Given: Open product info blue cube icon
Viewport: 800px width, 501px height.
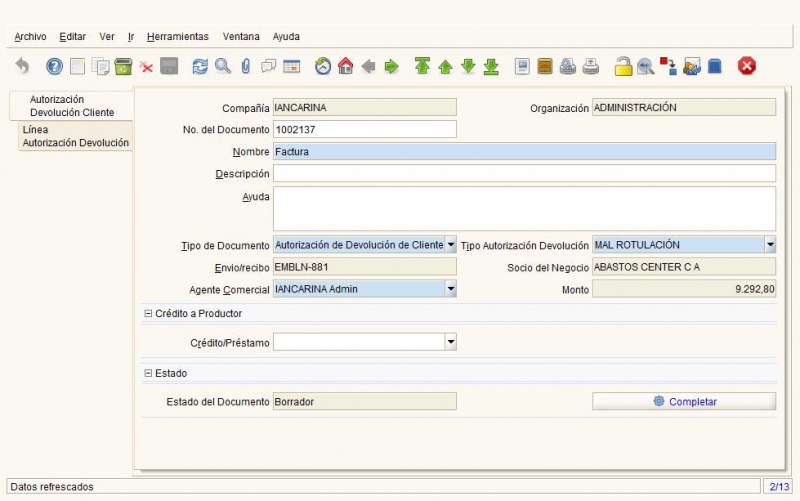Looking at the screenshot, I should [x=715, y=66].
